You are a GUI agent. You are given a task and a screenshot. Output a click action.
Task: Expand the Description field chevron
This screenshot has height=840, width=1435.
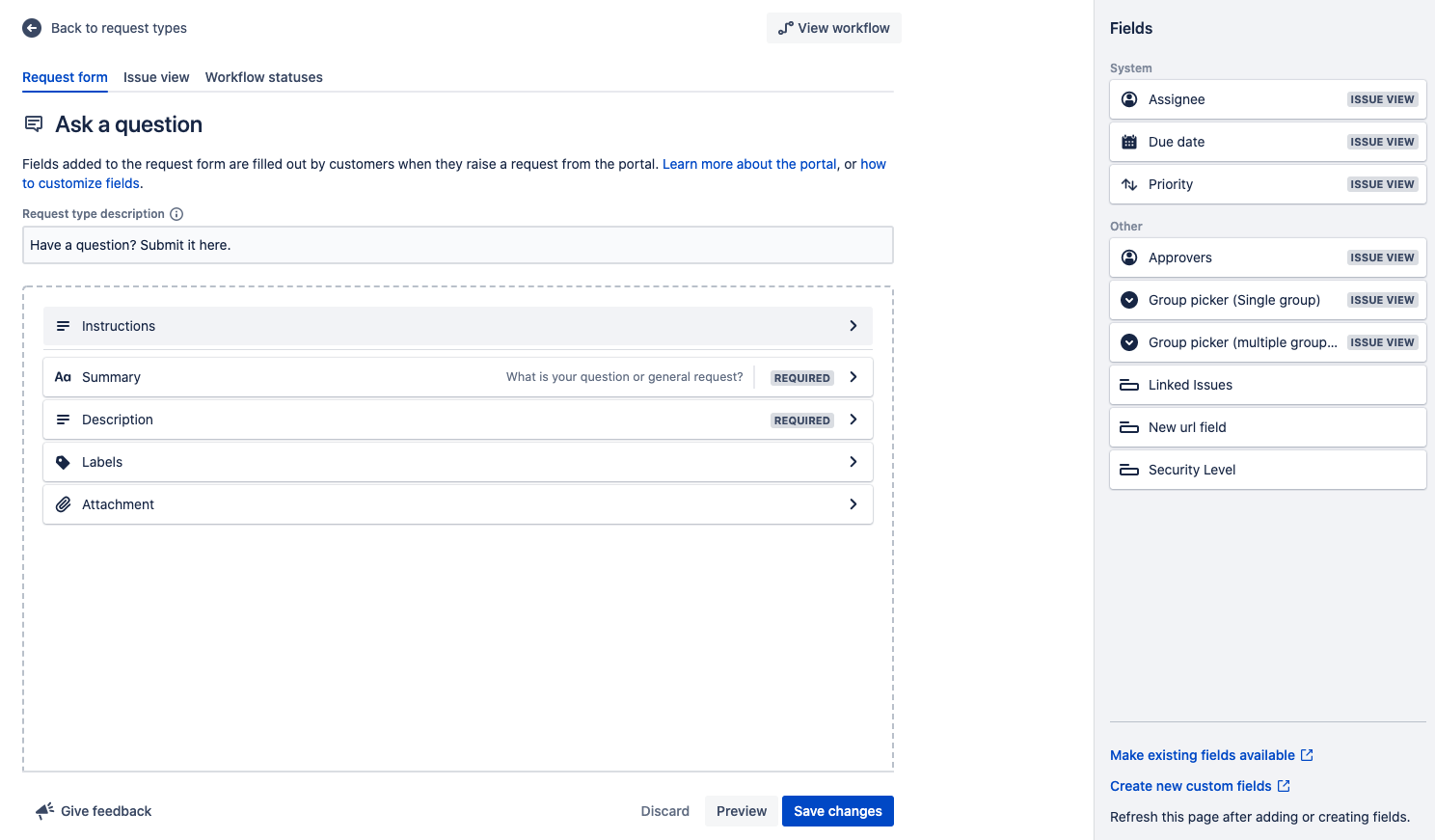point(853,420)
